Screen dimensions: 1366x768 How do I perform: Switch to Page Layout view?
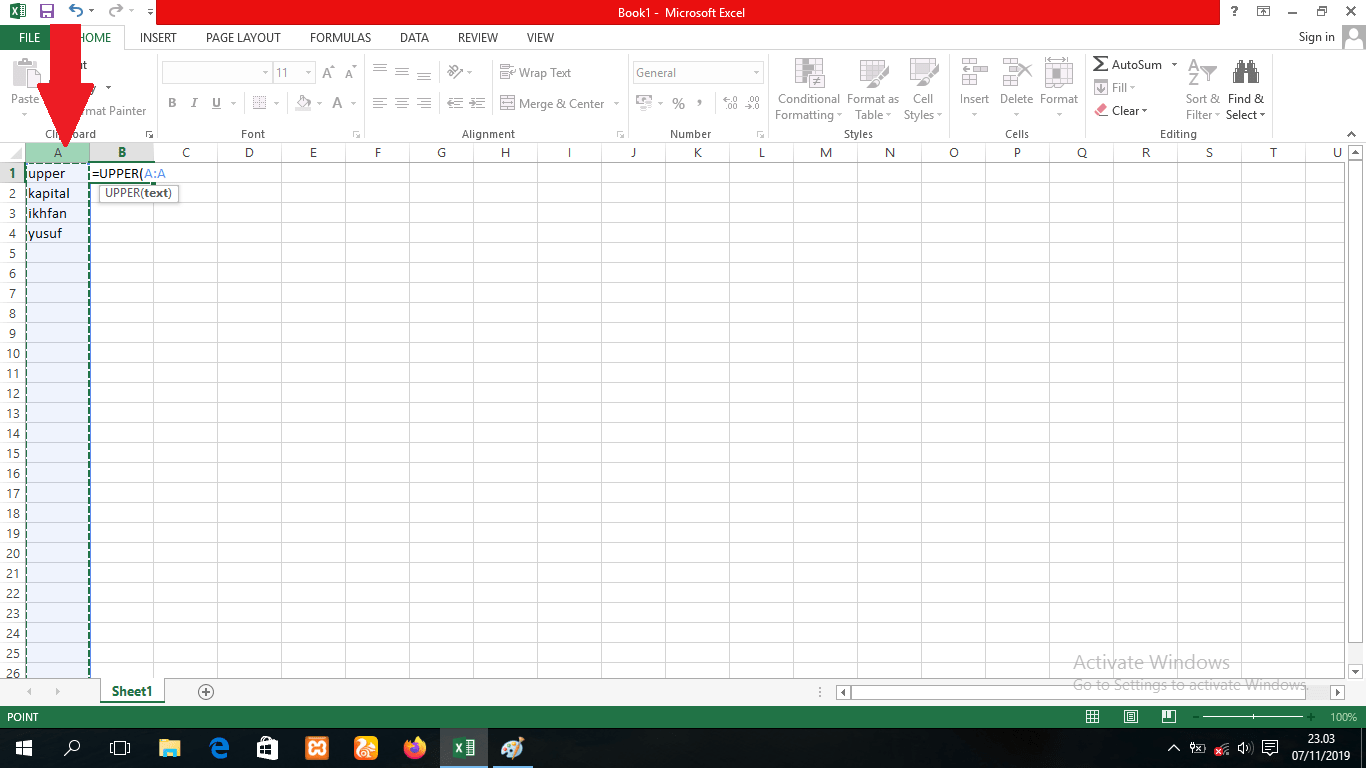(x=1130, y=717)
